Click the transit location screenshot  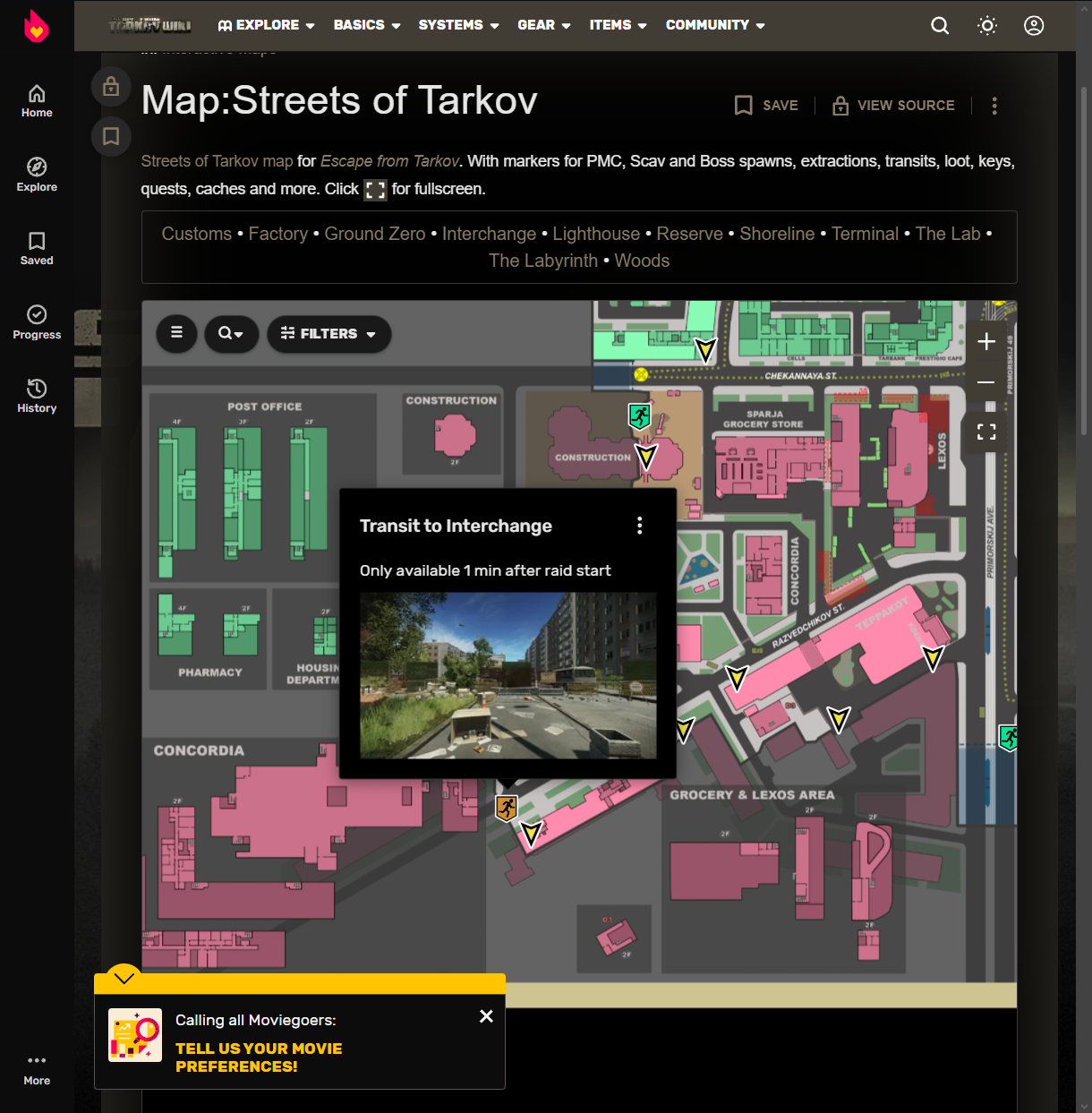click(x=508, y=675)
